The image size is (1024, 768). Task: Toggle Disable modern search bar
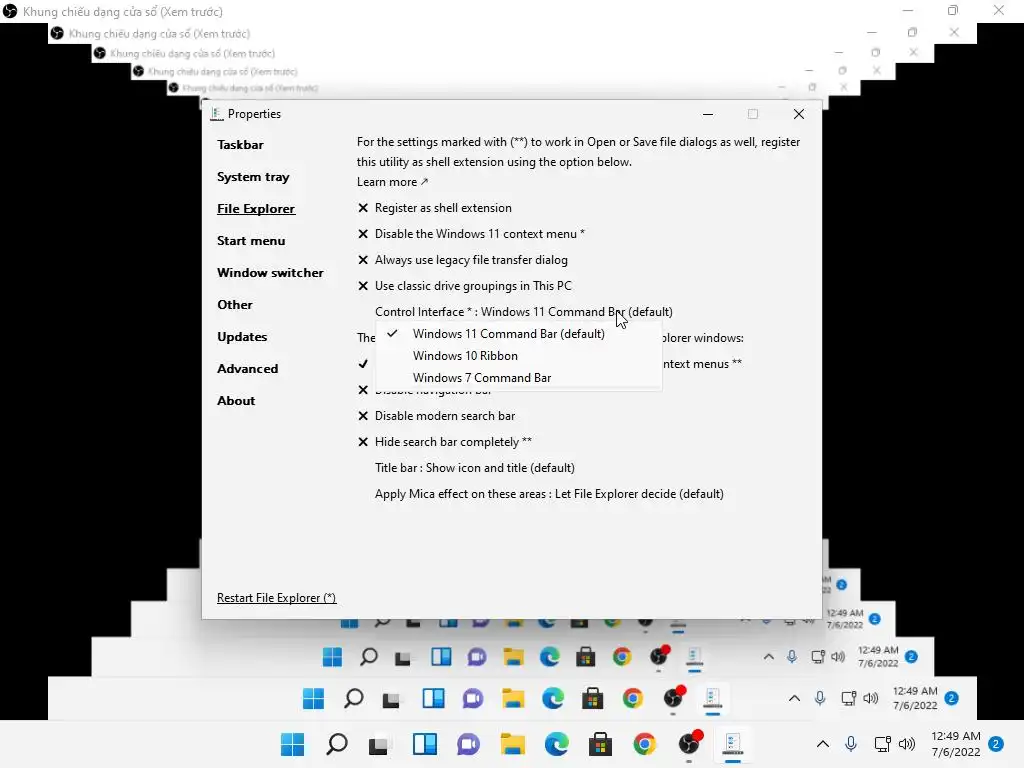tap(436, 416)
